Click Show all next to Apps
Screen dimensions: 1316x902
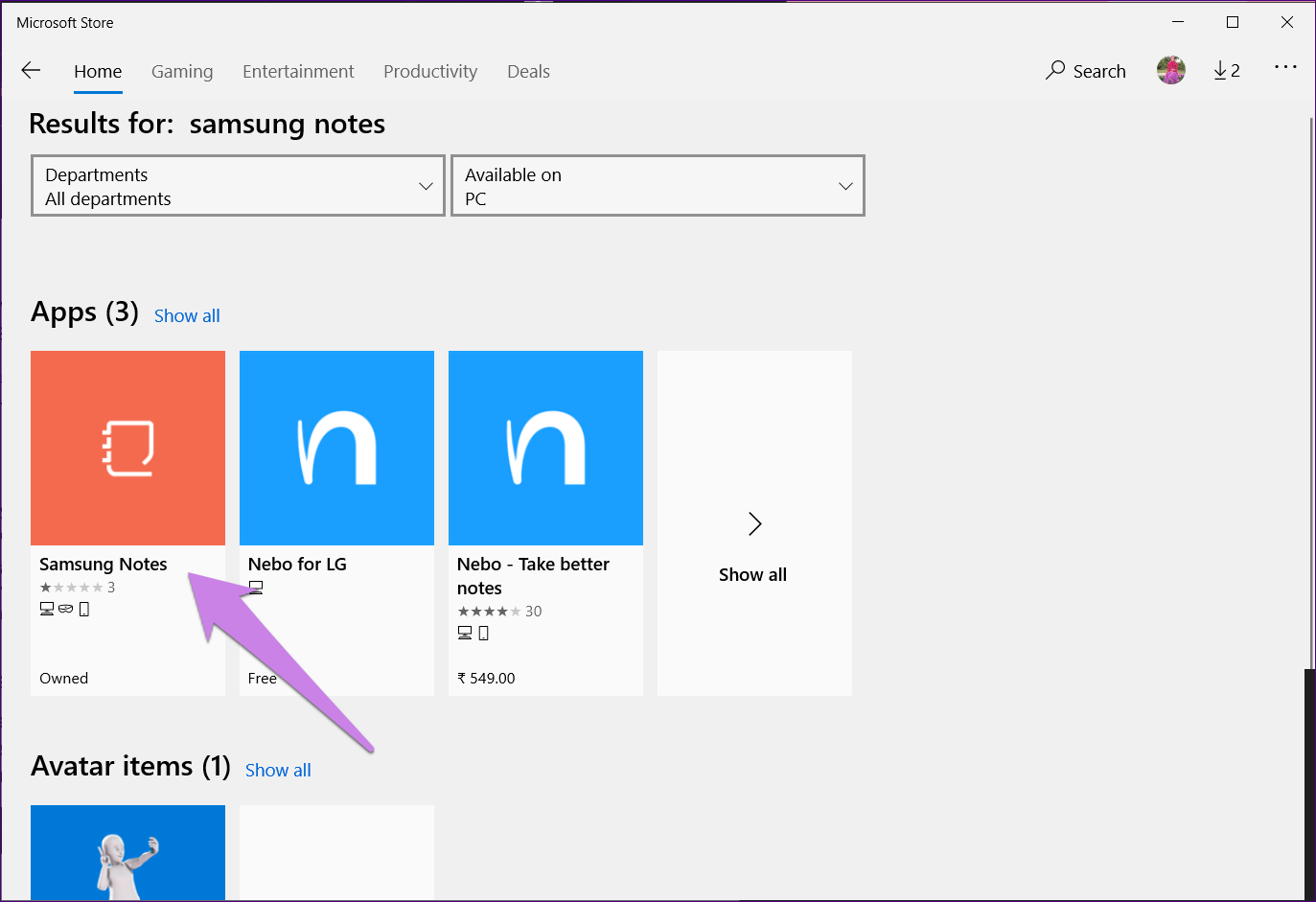[x=186, y=315]
